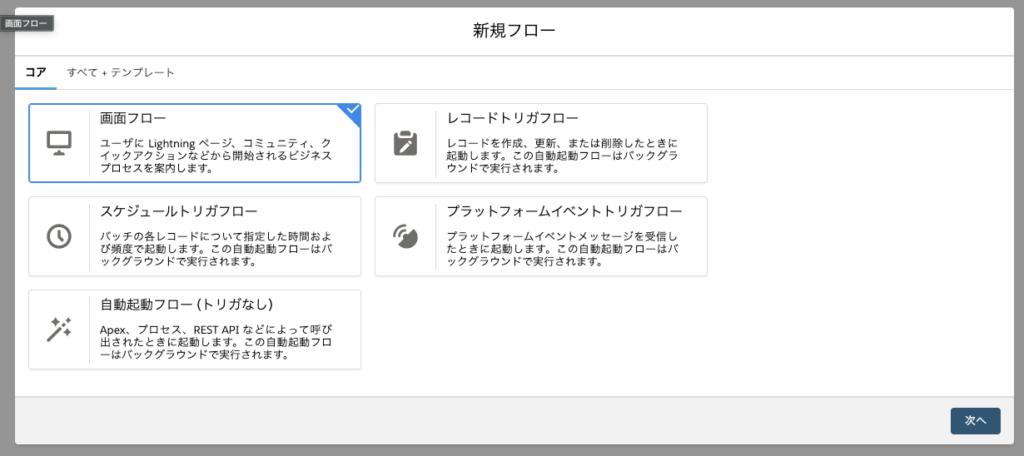This screenshot has height=456, width=1024.
Task: Click the magic wand icon for 自動起動フロー
Action: point(59,329)
